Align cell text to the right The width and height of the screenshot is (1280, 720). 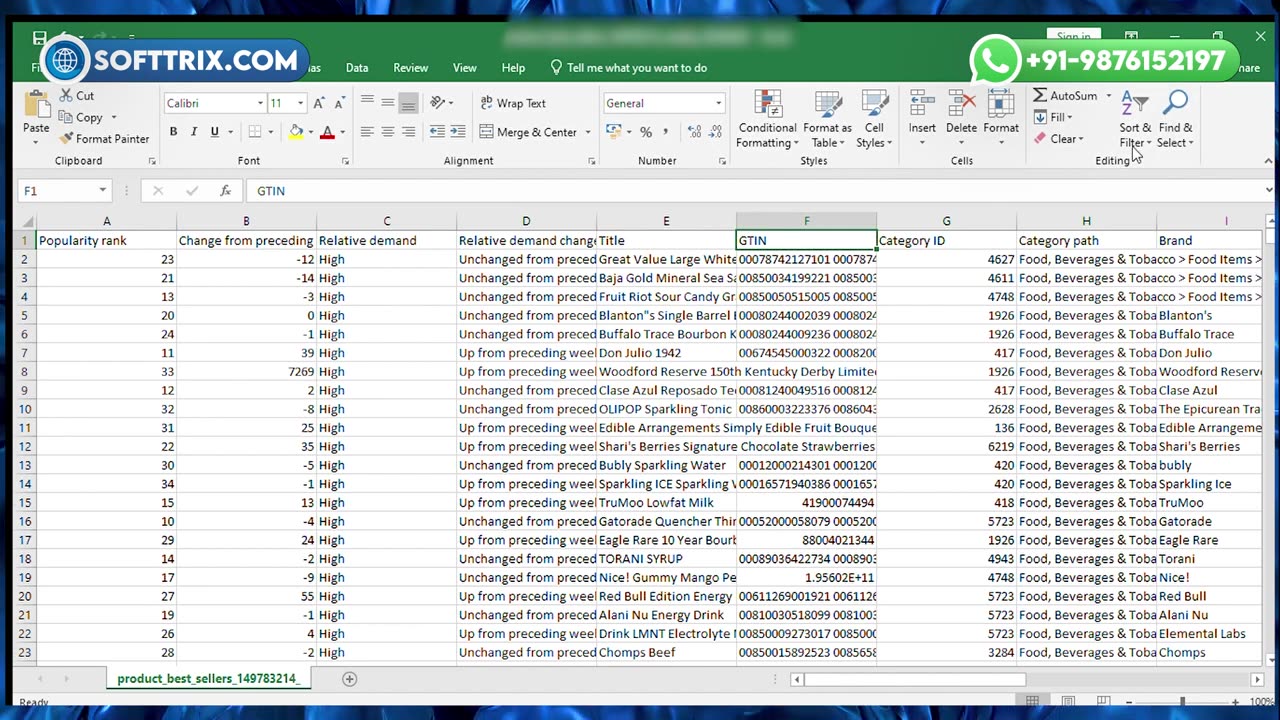[x=408, y=132]
